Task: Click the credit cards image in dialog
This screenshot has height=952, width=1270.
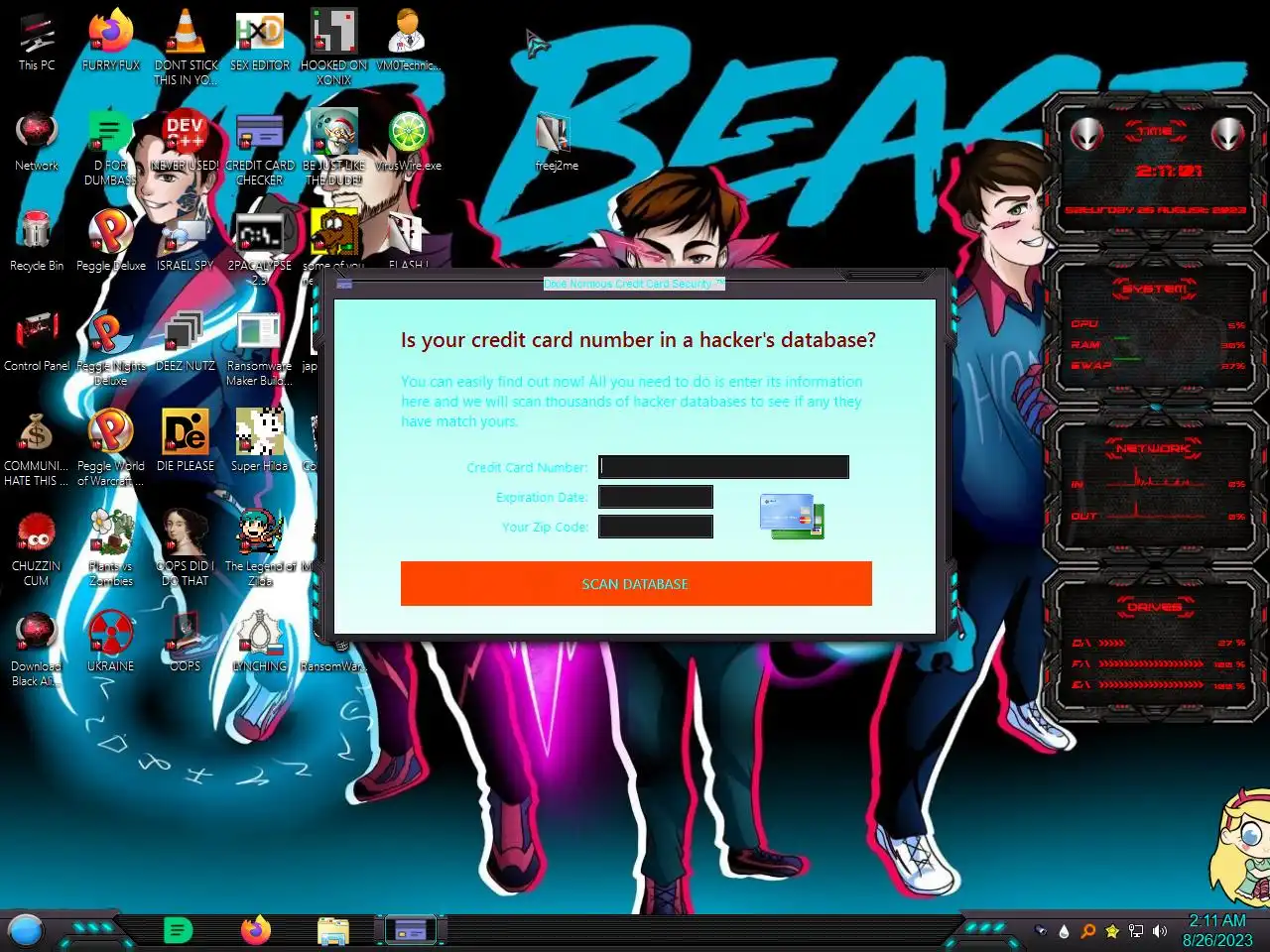Action: (792, 517)
